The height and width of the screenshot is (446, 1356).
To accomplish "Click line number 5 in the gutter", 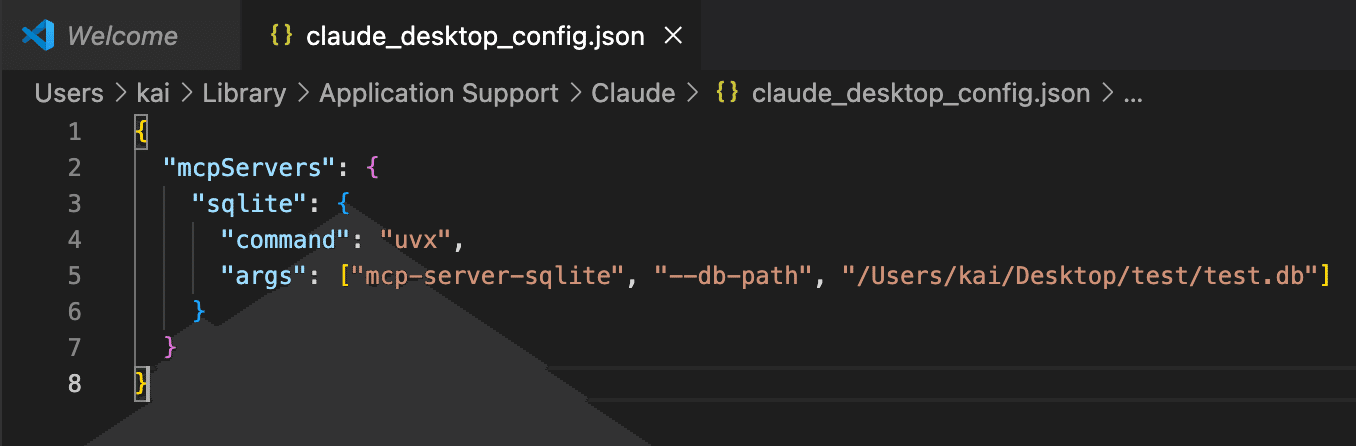I will coord(74,275).
